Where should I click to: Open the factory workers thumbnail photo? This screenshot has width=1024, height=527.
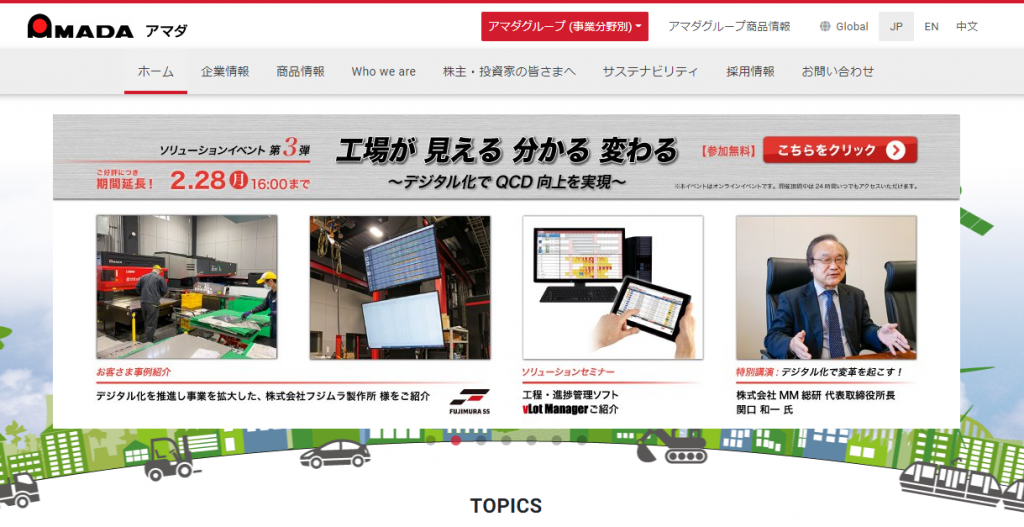coord(187,287)
